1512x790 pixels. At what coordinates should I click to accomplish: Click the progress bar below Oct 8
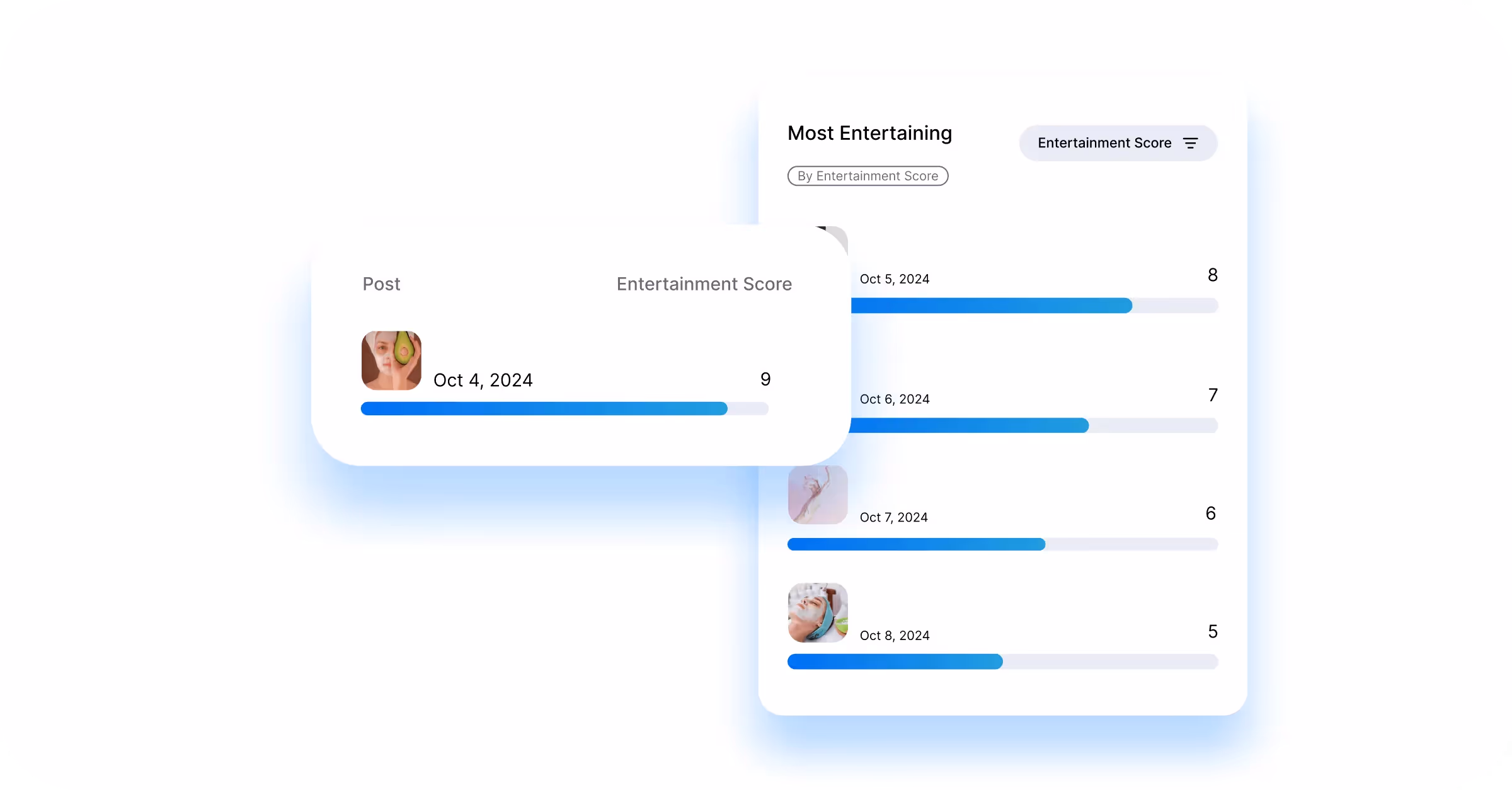click(1002, 661)
